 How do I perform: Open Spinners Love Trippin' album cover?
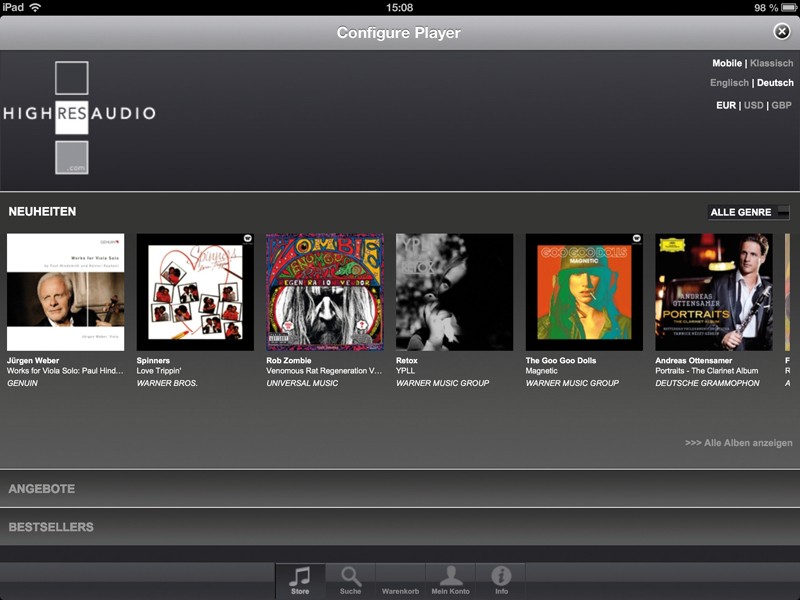(x=195, y=292)
